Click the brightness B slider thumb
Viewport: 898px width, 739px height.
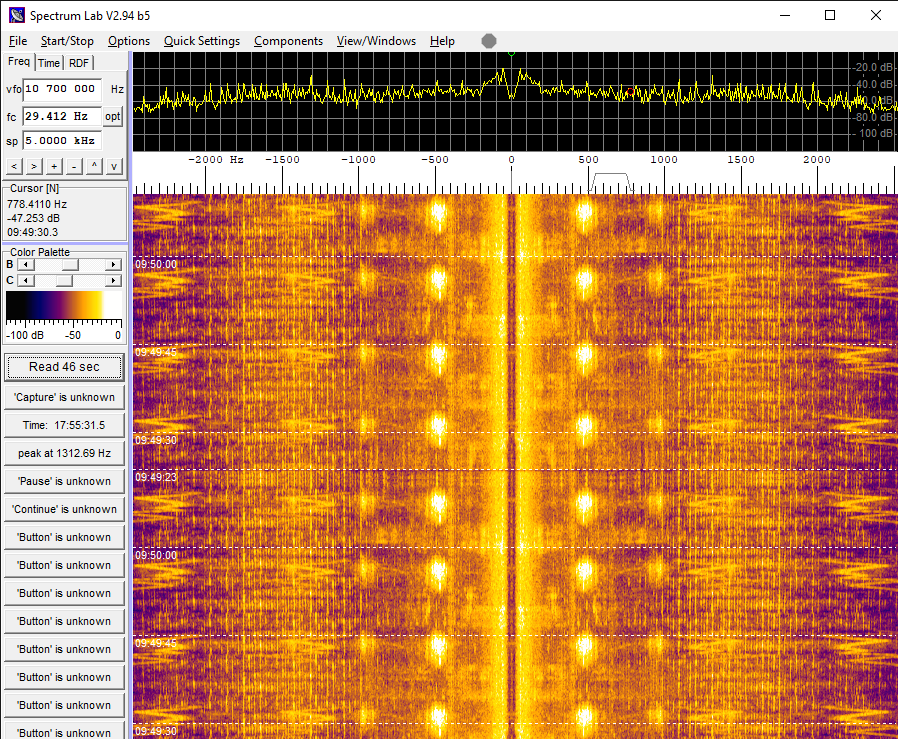point(70,265)
